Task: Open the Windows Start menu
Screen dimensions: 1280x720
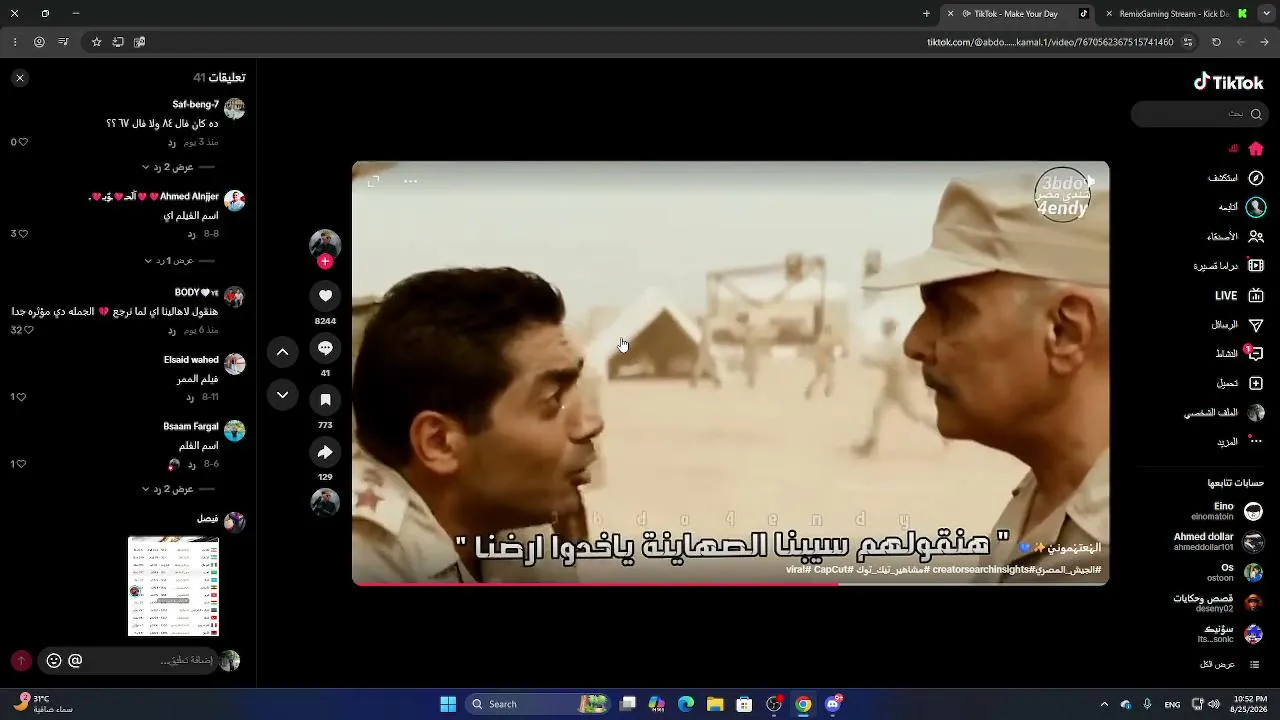Action: [448, 704]
